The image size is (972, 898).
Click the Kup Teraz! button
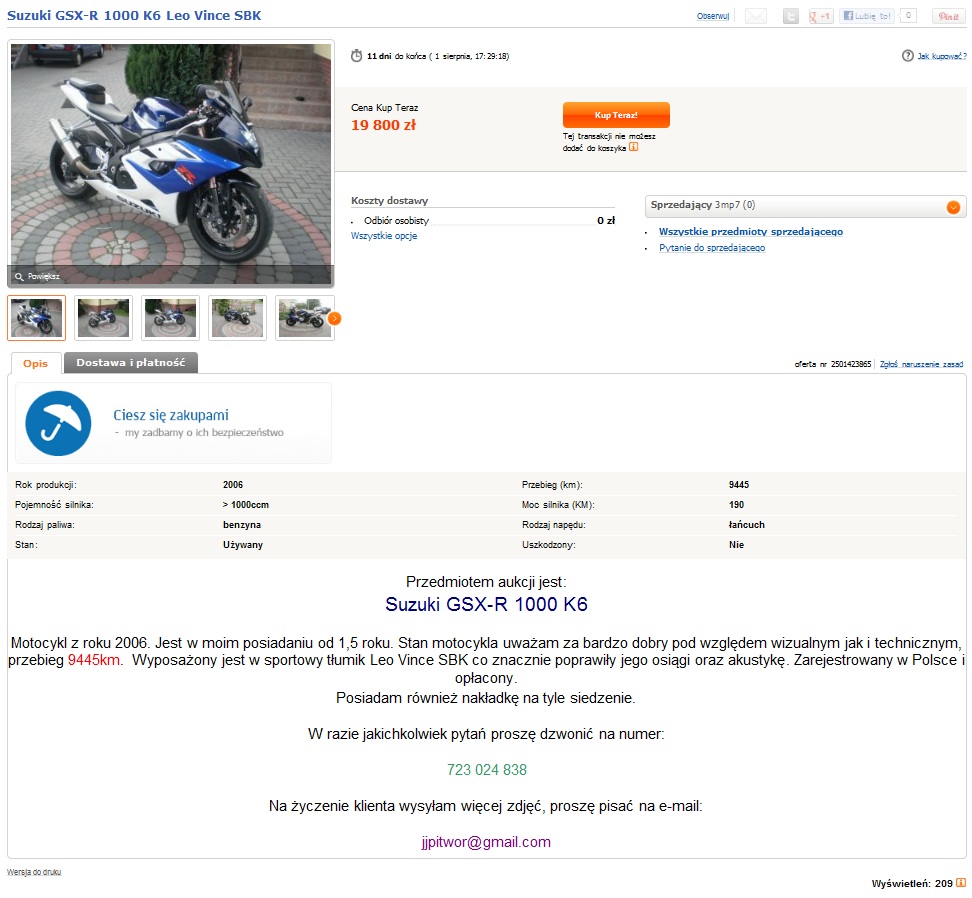[x=616, y=115]
